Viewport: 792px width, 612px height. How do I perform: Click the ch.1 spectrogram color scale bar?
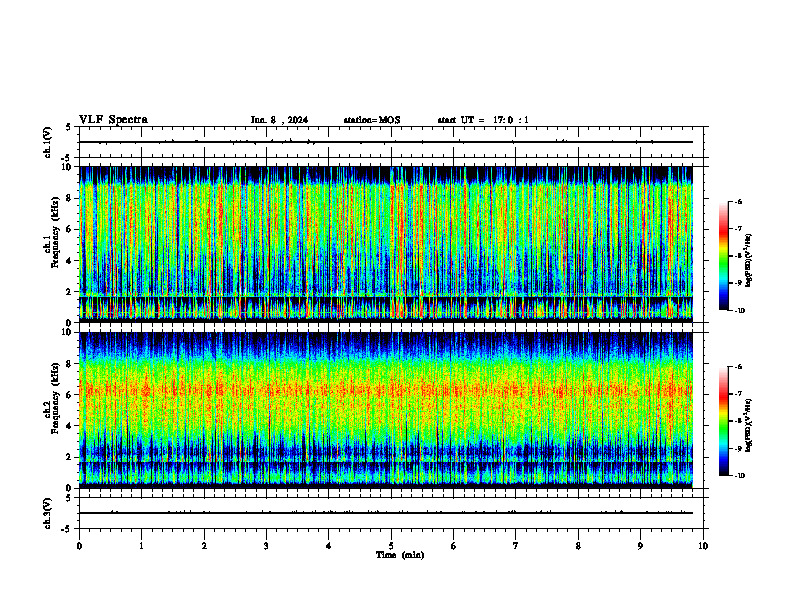723,256
